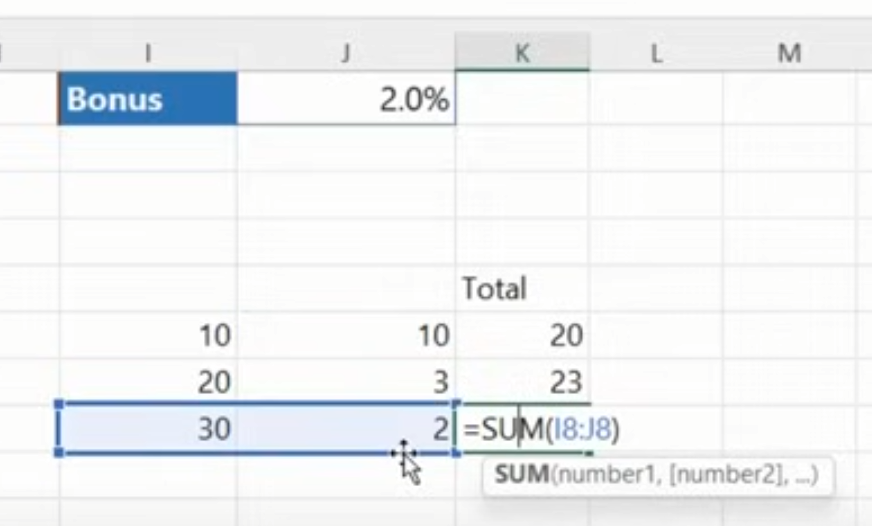Viewport: 872px width, 526px height.
Task: Click the column M header
Action: pos(789,54)
